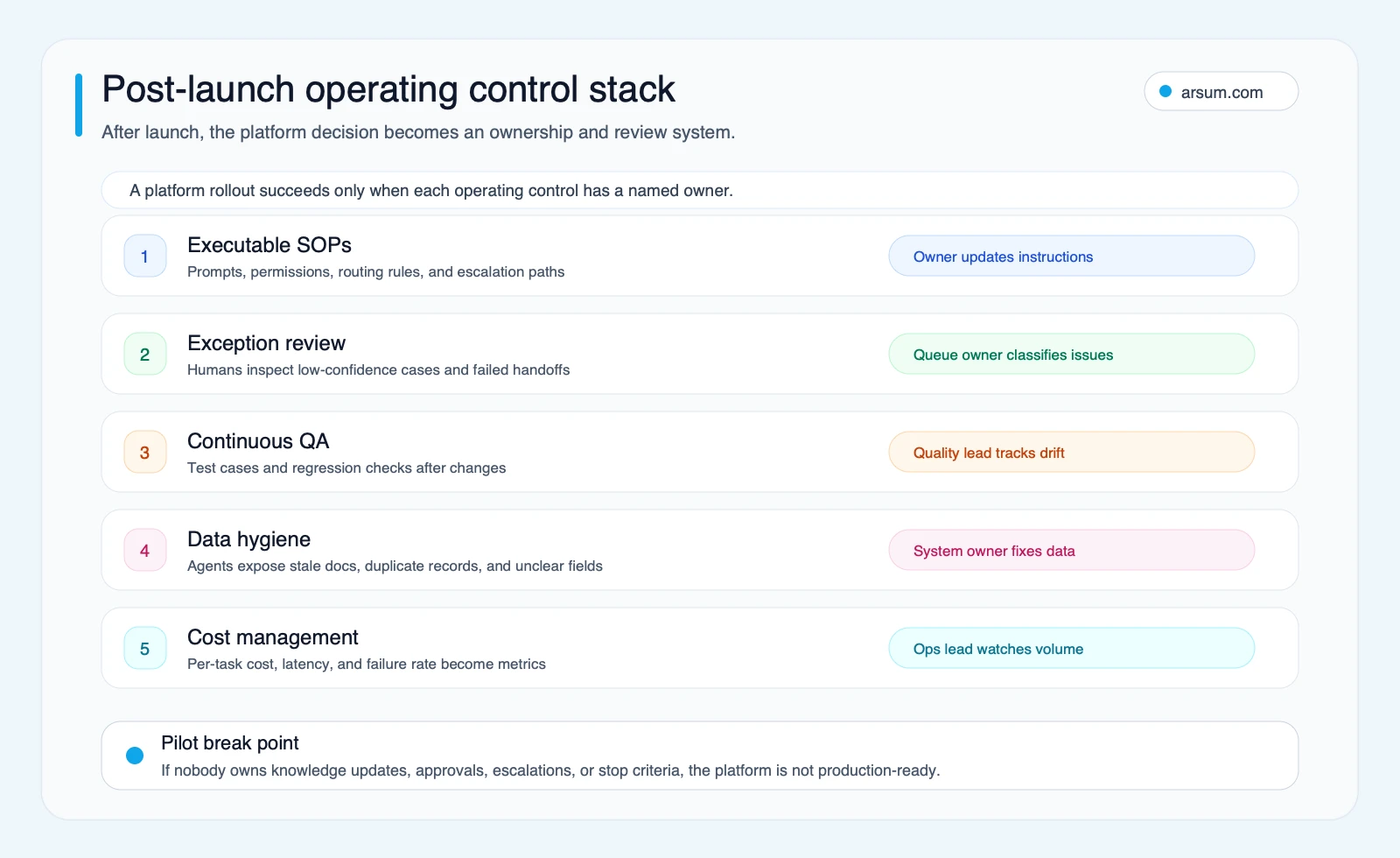The height and width of the screenshot is (858, 1400).
Task: Select the Queue owner classifies issues pill
Action: point(1072,354)
